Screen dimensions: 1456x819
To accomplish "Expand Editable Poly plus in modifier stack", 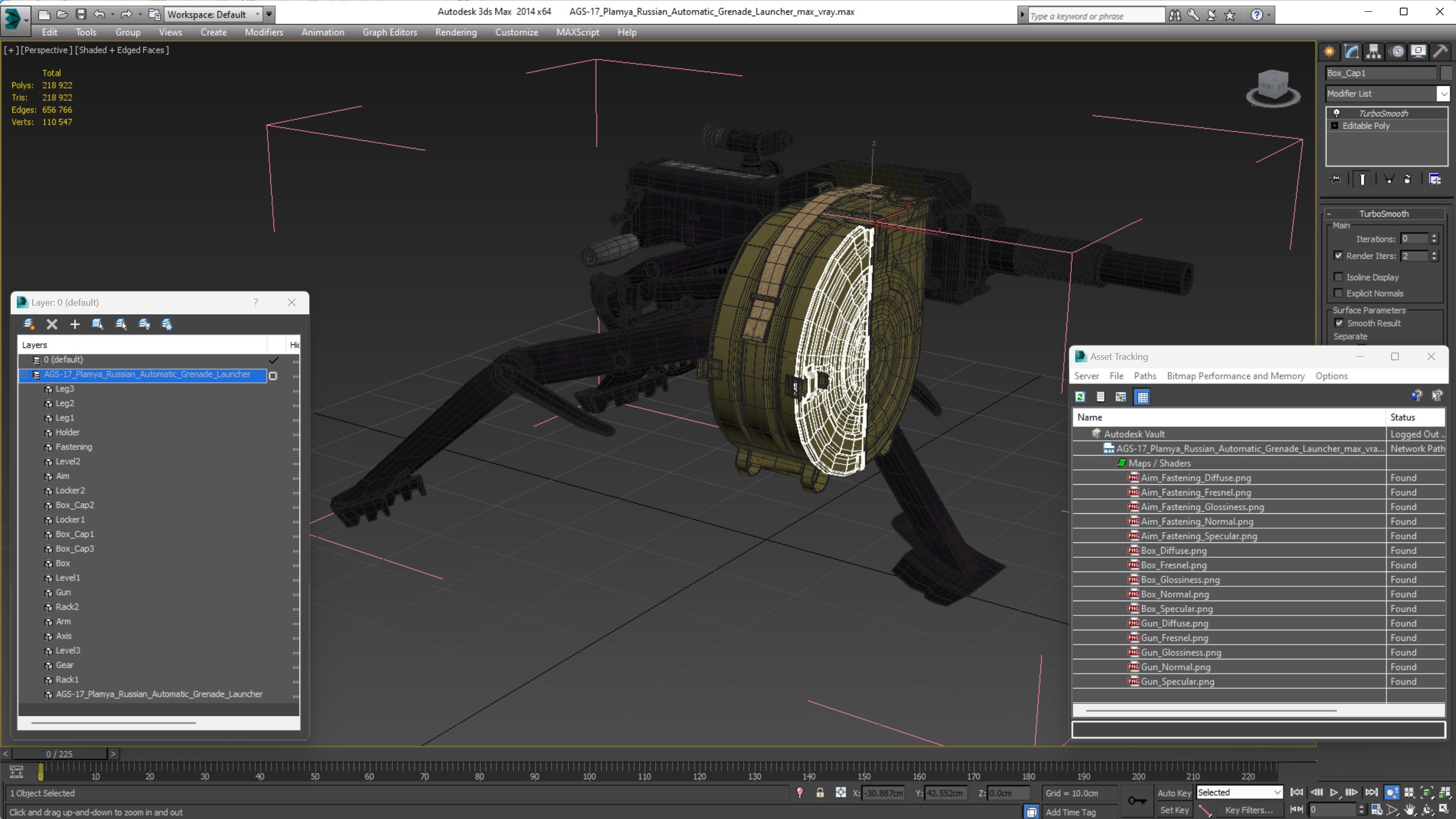I will click(1335, 126).
